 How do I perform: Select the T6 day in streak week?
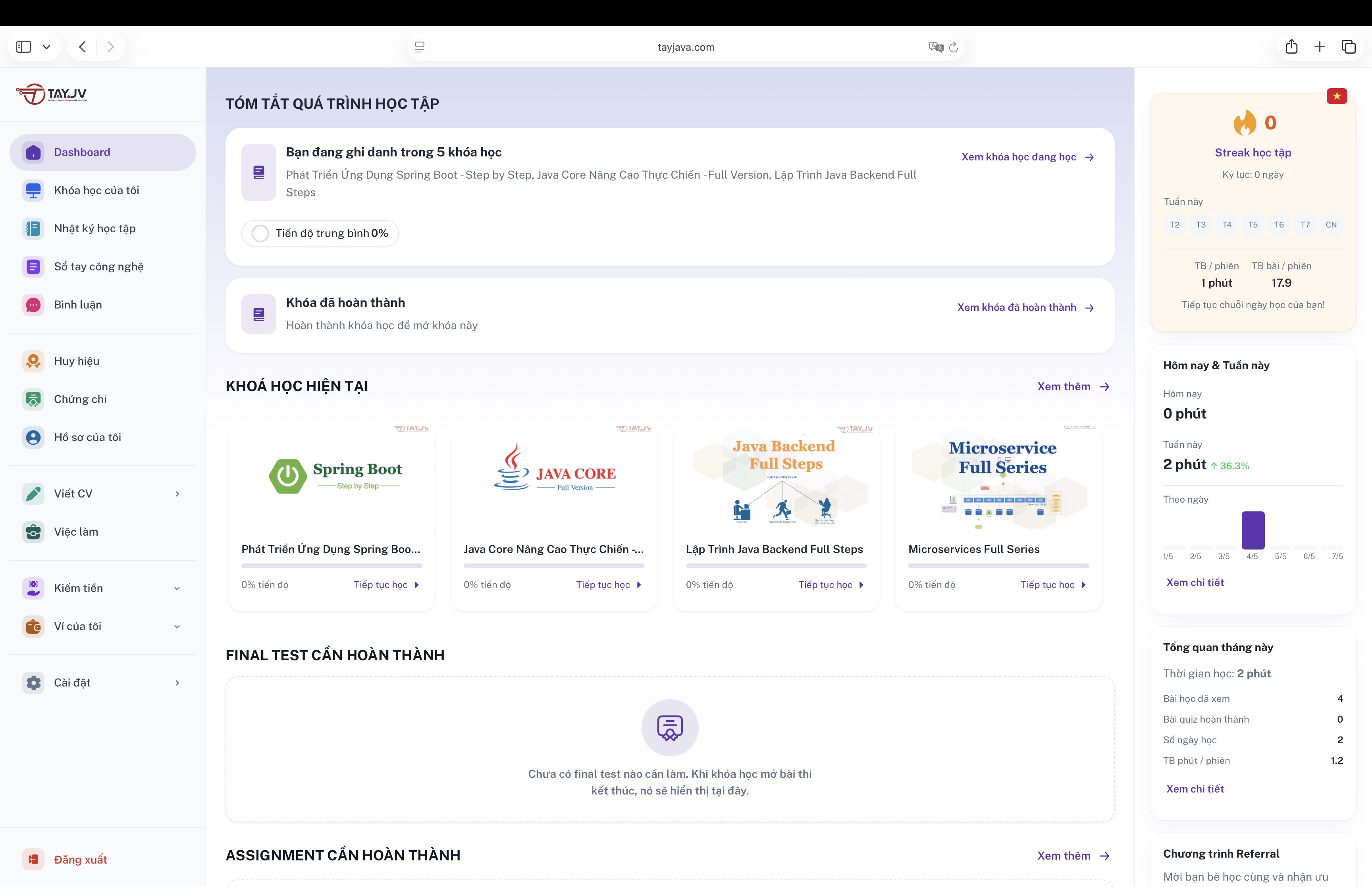click(1279, 225)
